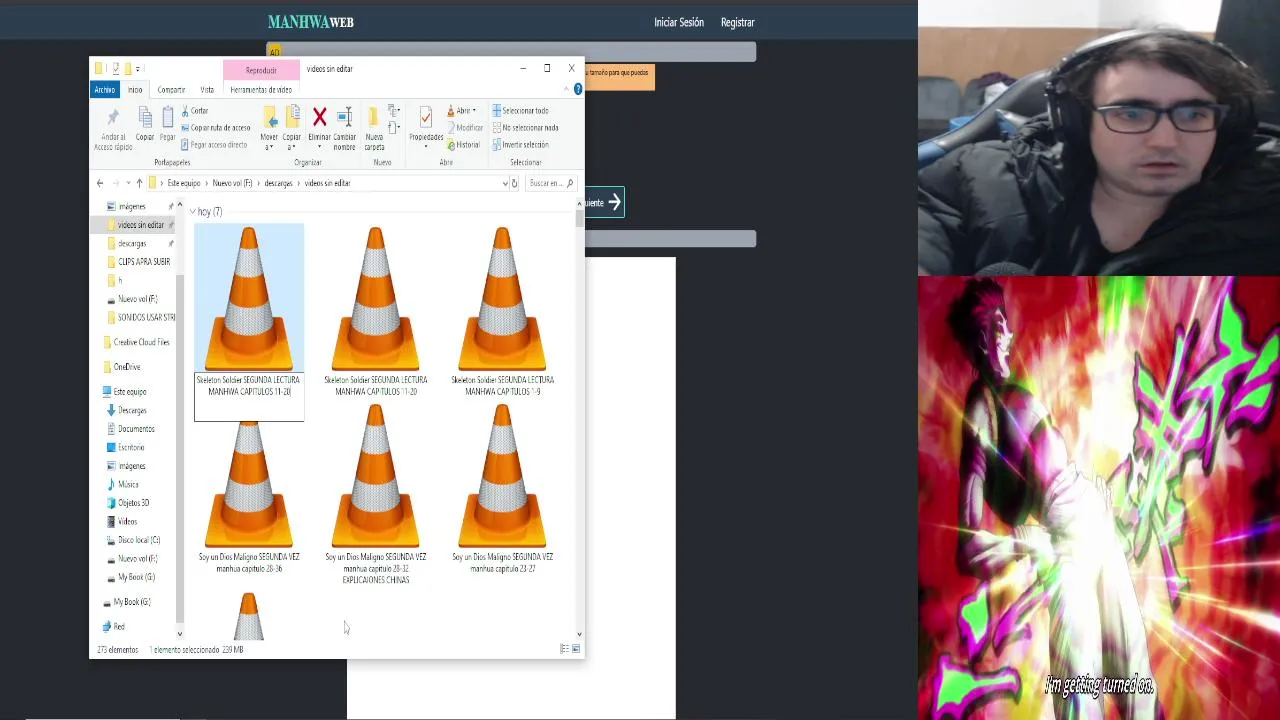Open Explorer help question mark icon
The width and height of the screenshot is (1280, 720).
point(578,90)
